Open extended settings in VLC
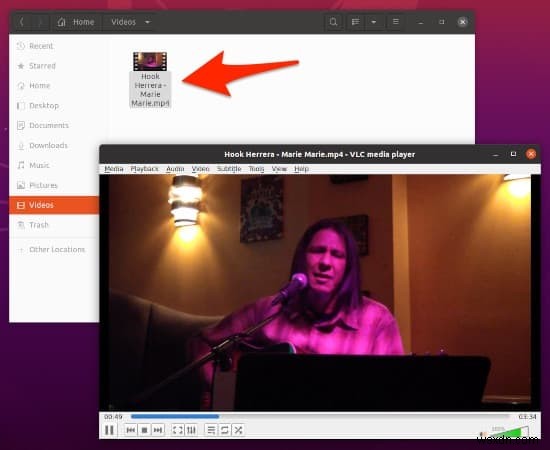Screen dimensions: 550x450 pos(191,430)
